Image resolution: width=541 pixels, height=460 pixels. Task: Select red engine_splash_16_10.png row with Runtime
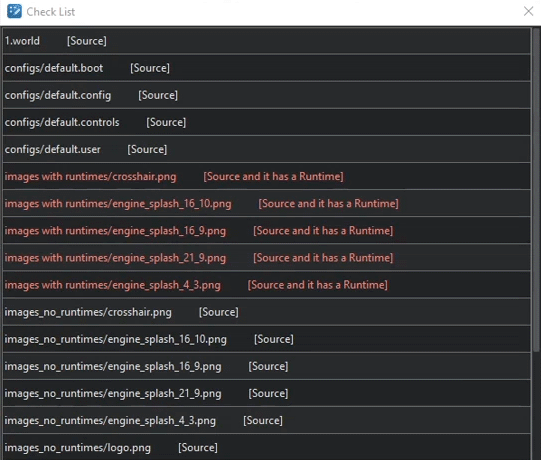pos(266,204)
